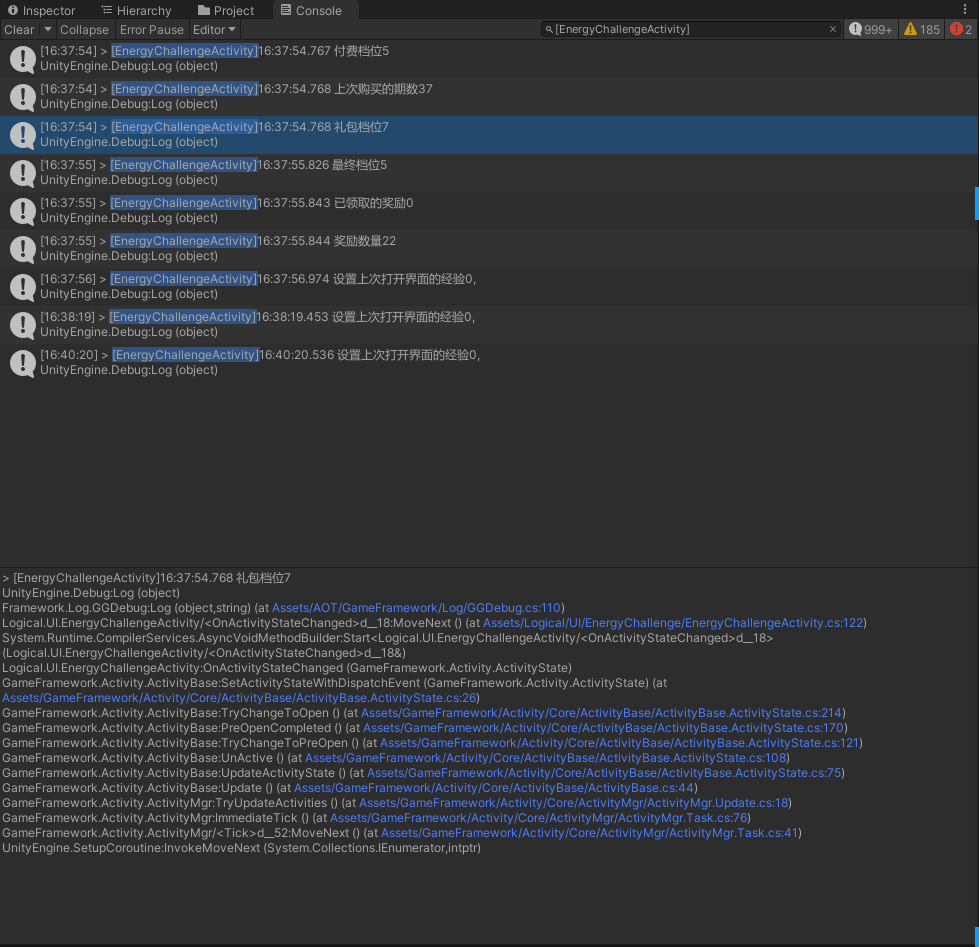Toggle error filter showing 2
The width and height of the screenshot is (979, 947).
[961, 30]
